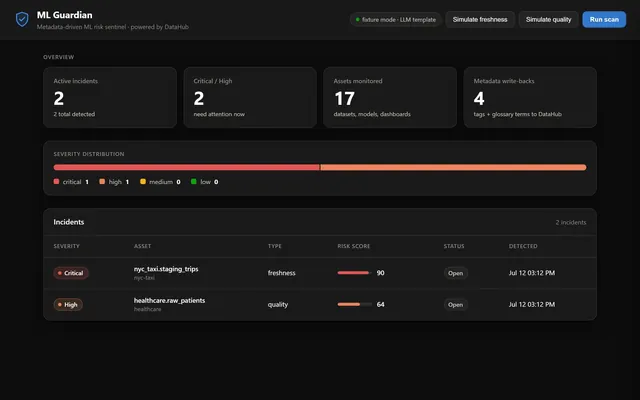The width and height of the screenshot is (640, 400).
Task: Click the Critical severity badge
Action: tap(71, 273)
